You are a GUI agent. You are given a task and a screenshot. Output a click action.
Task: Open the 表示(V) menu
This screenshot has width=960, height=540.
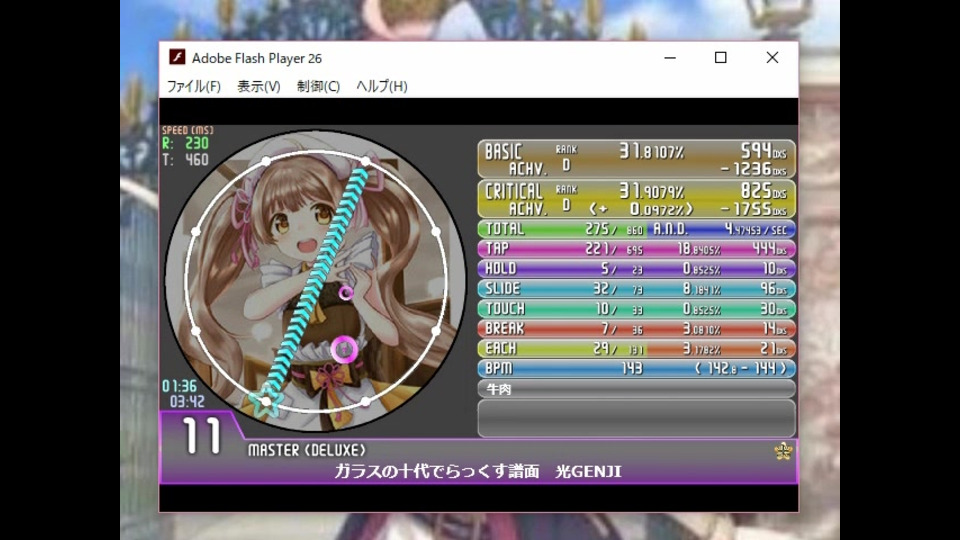(x=258, y=86)
